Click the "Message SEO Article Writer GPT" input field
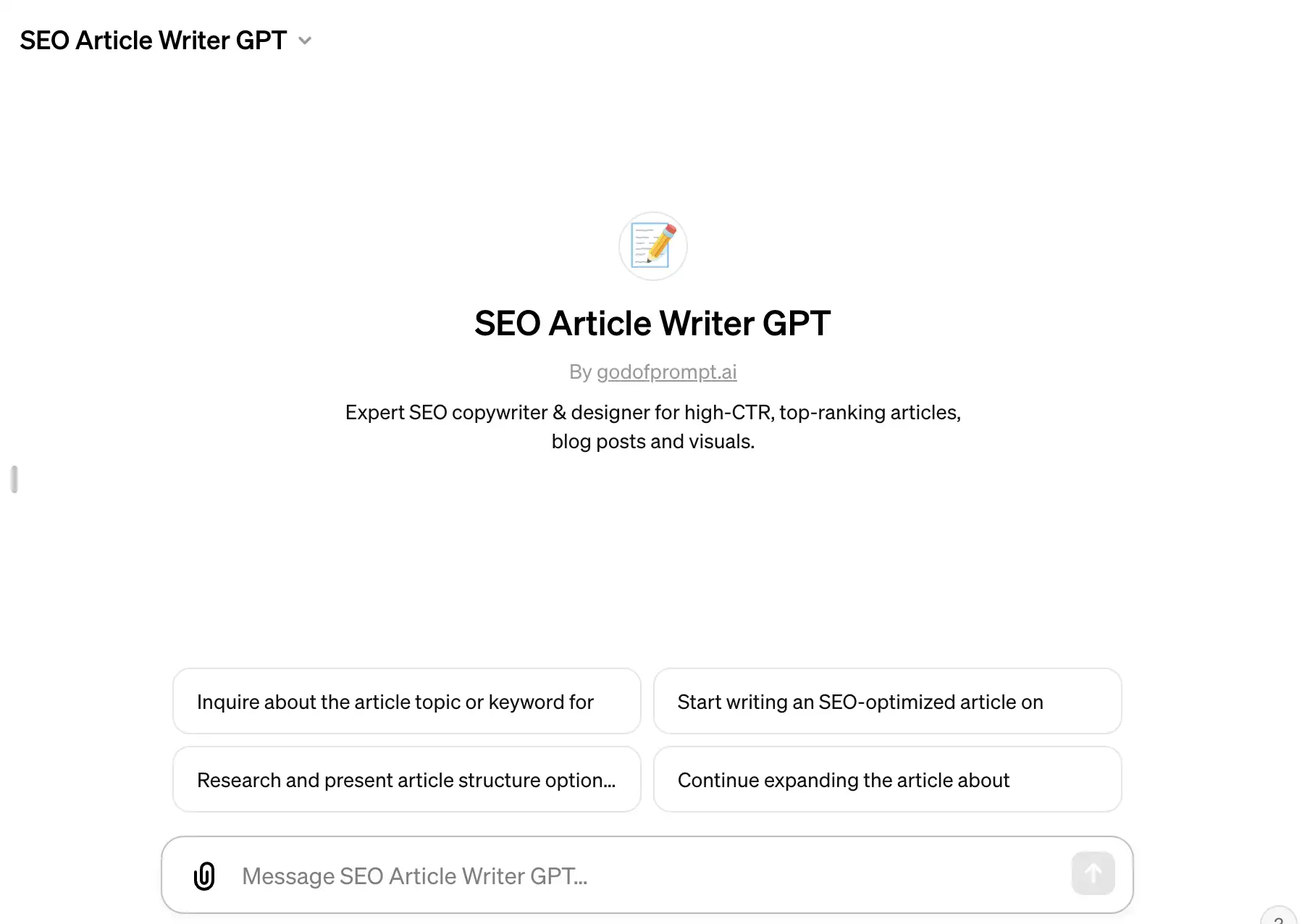 (579, 875)
